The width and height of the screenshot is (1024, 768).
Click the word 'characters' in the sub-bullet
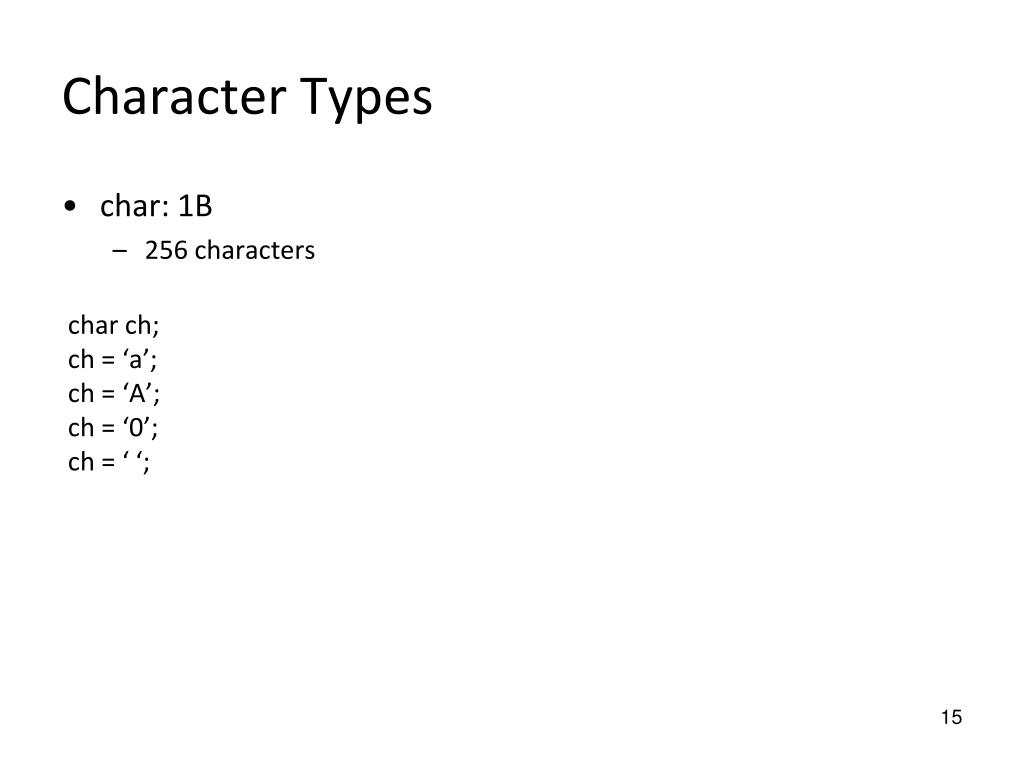click(x=255, y=250)
